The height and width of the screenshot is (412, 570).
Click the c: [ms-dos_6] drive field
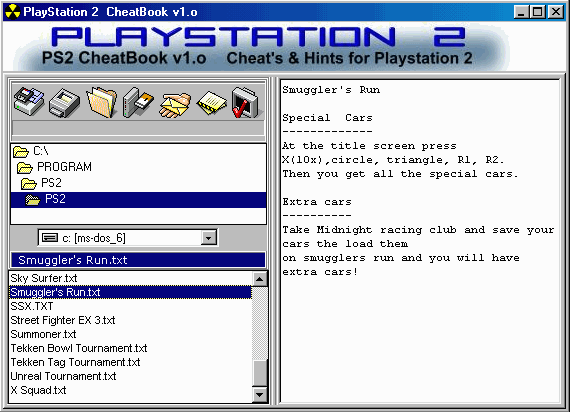pos(127,238)
